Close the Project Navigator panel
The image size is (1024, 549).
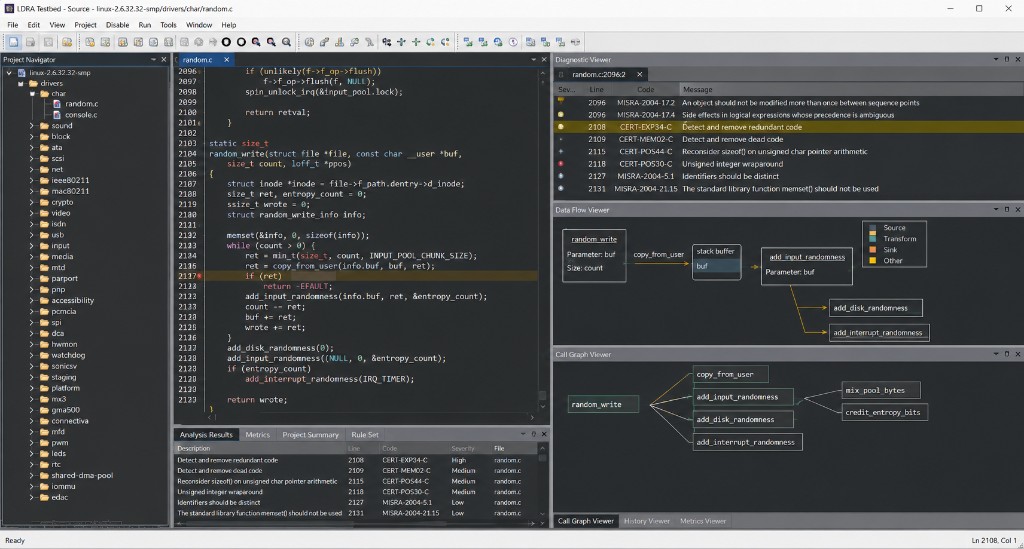pyautogui.click(x=164, y=59)
